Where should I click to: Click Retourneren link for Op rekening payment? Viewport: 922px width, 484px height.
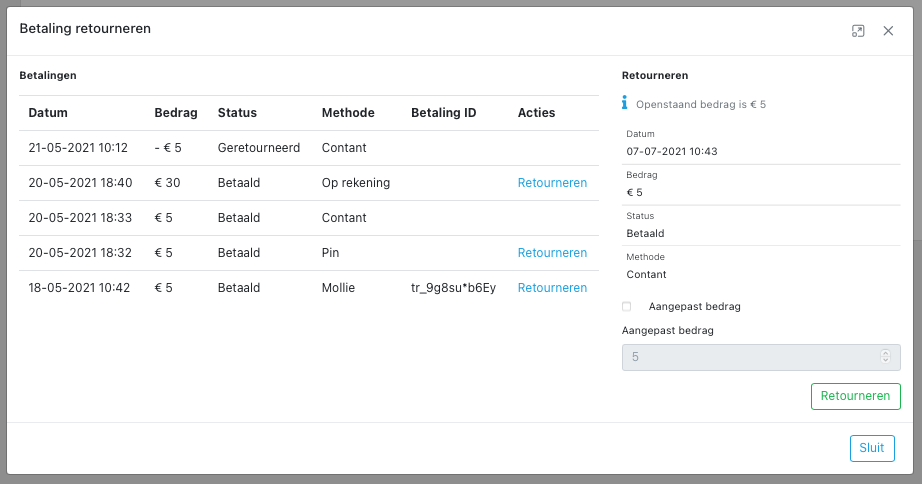coord(552,183)
